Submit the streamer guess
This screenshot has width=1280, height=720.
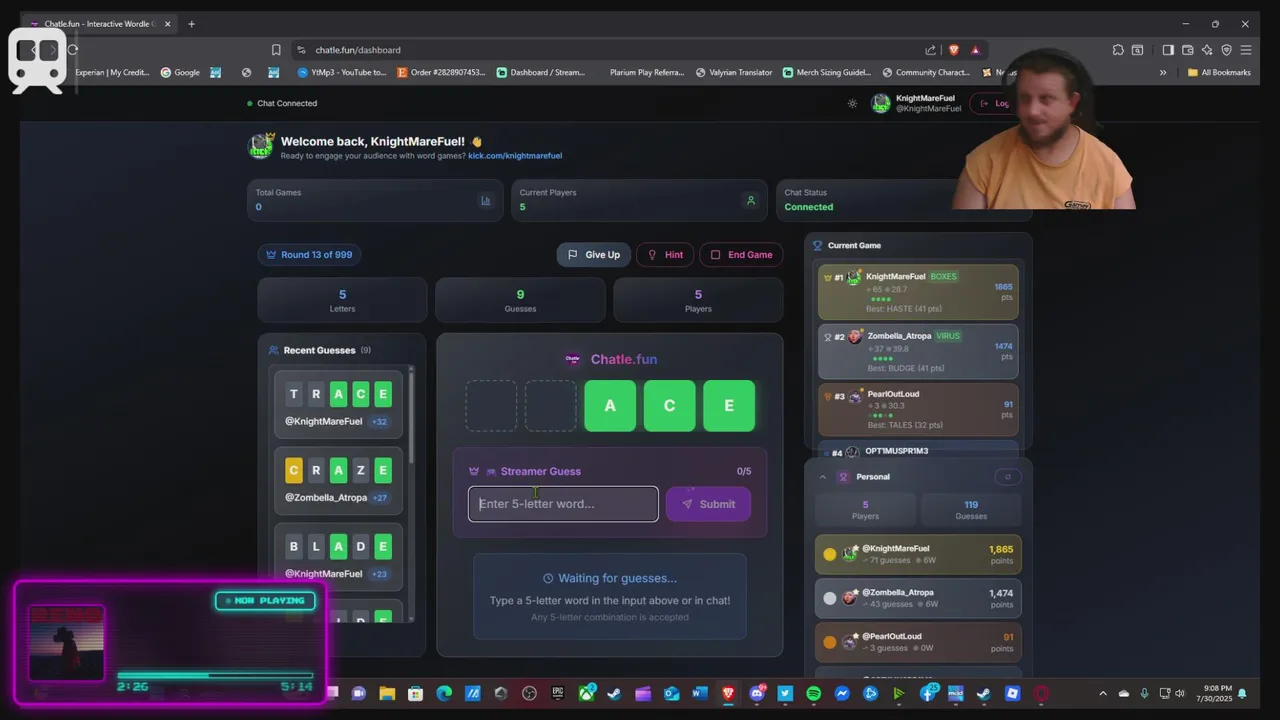[708, 504]
